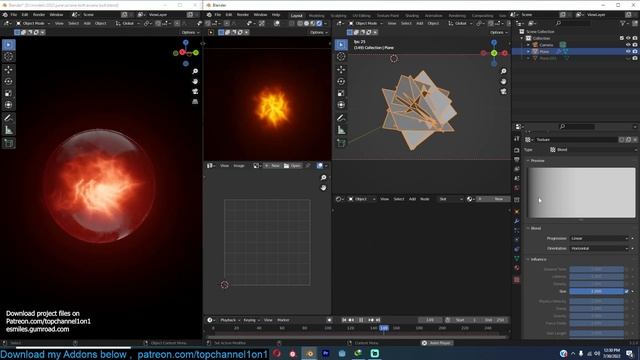Select the Add Cube tool in left window

click(8, 143)
